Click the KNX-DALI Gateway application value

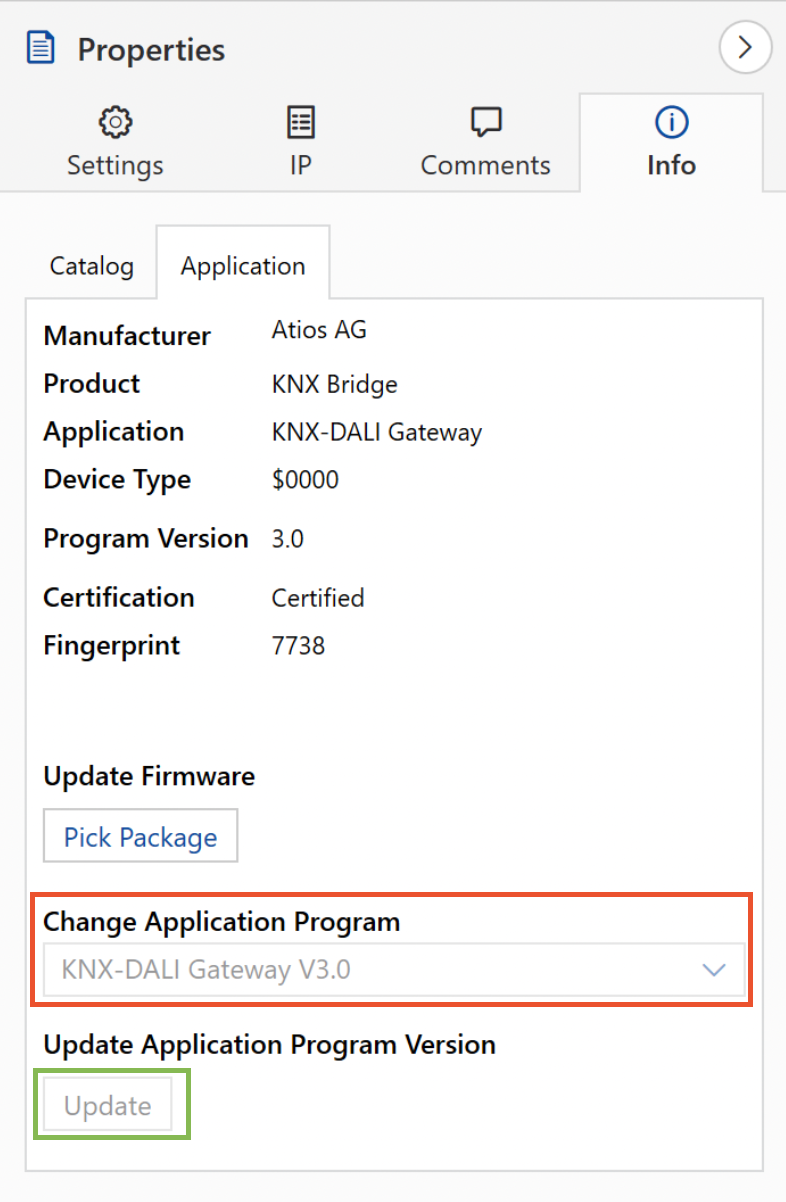pyautogui.click(x=377, y=432)
